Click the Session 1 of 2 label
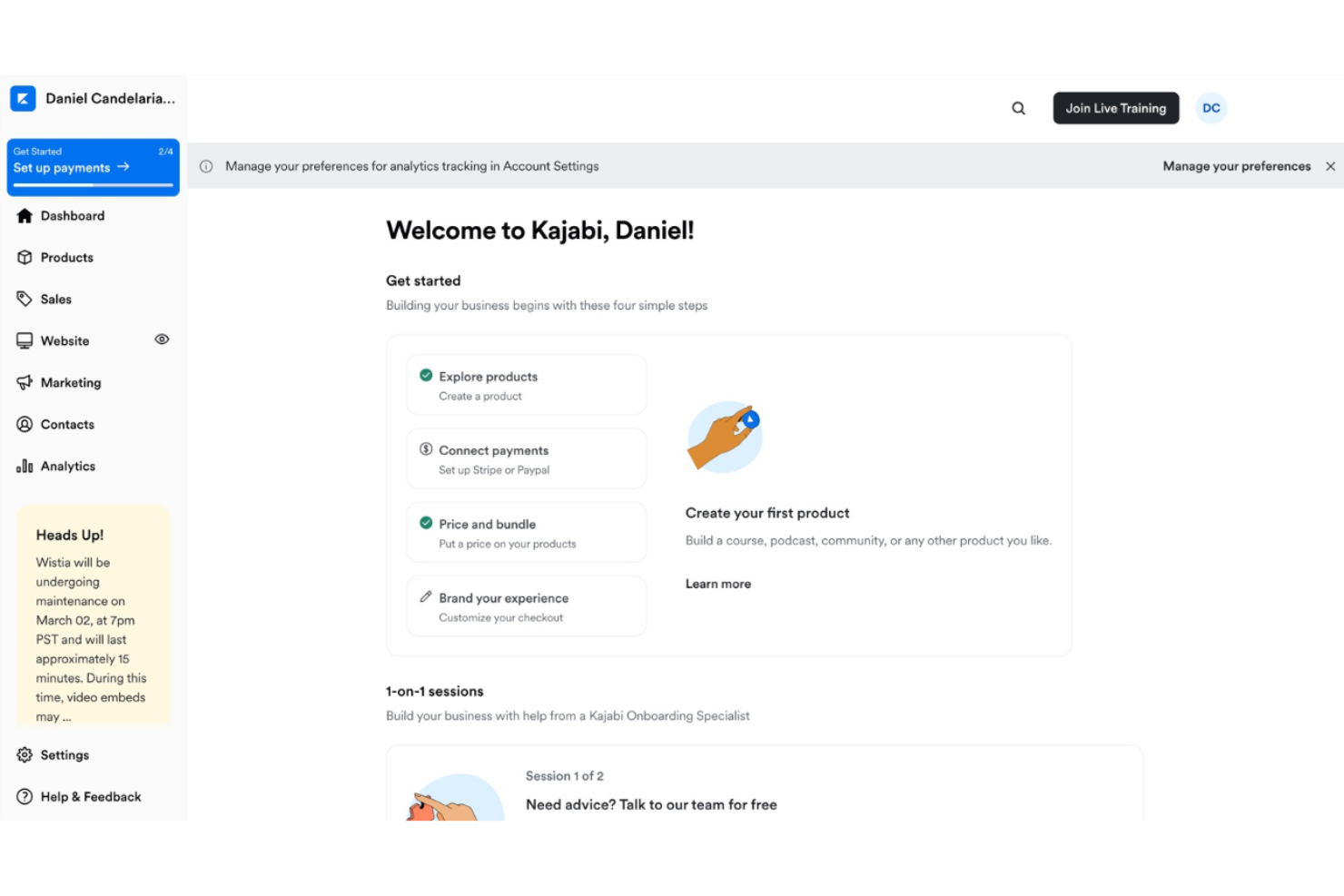The width and height of the screenshot is (1344, 896). click(565, 776)
